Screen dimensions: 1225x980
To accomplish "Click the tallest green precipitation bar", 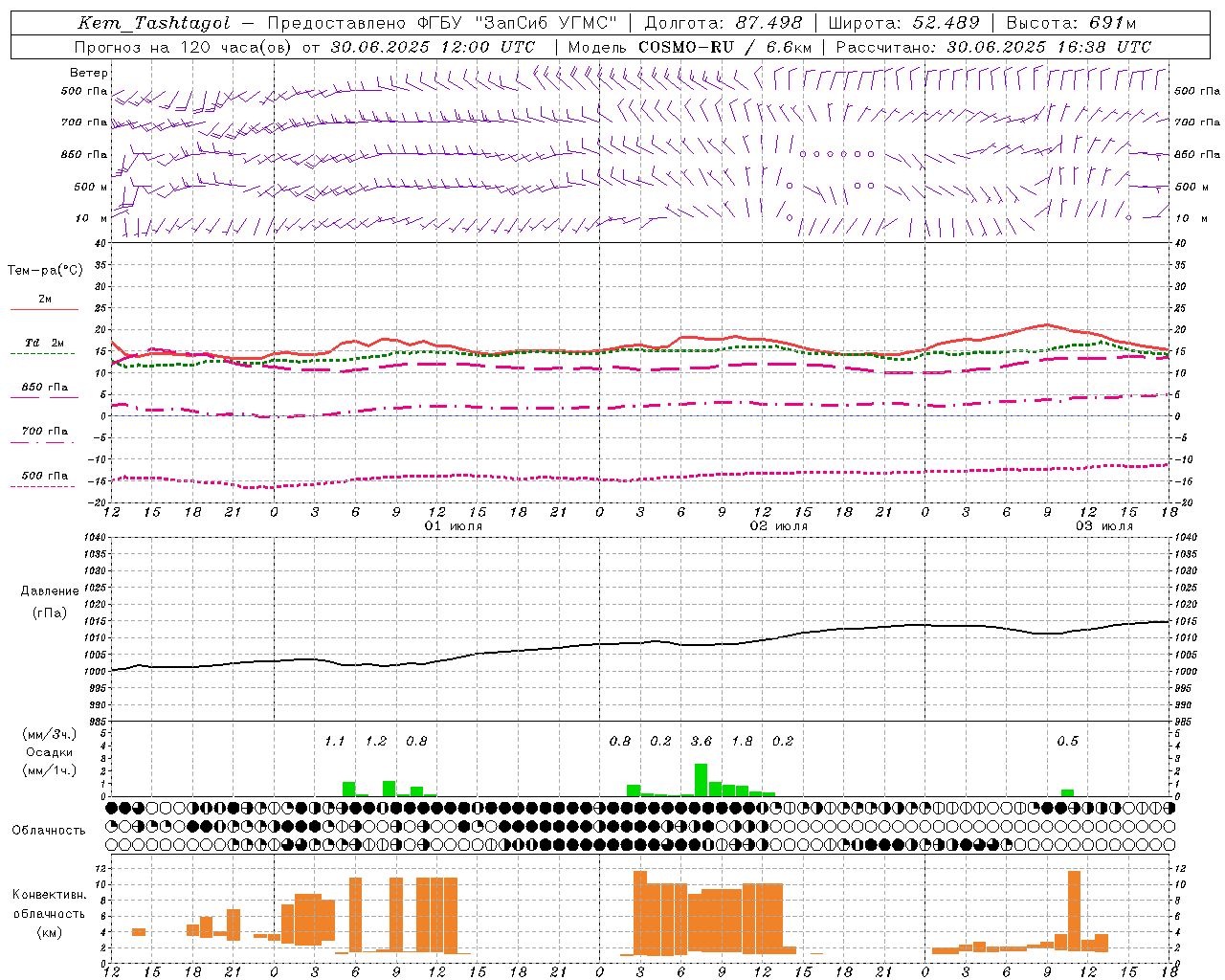I will (702, 780).
